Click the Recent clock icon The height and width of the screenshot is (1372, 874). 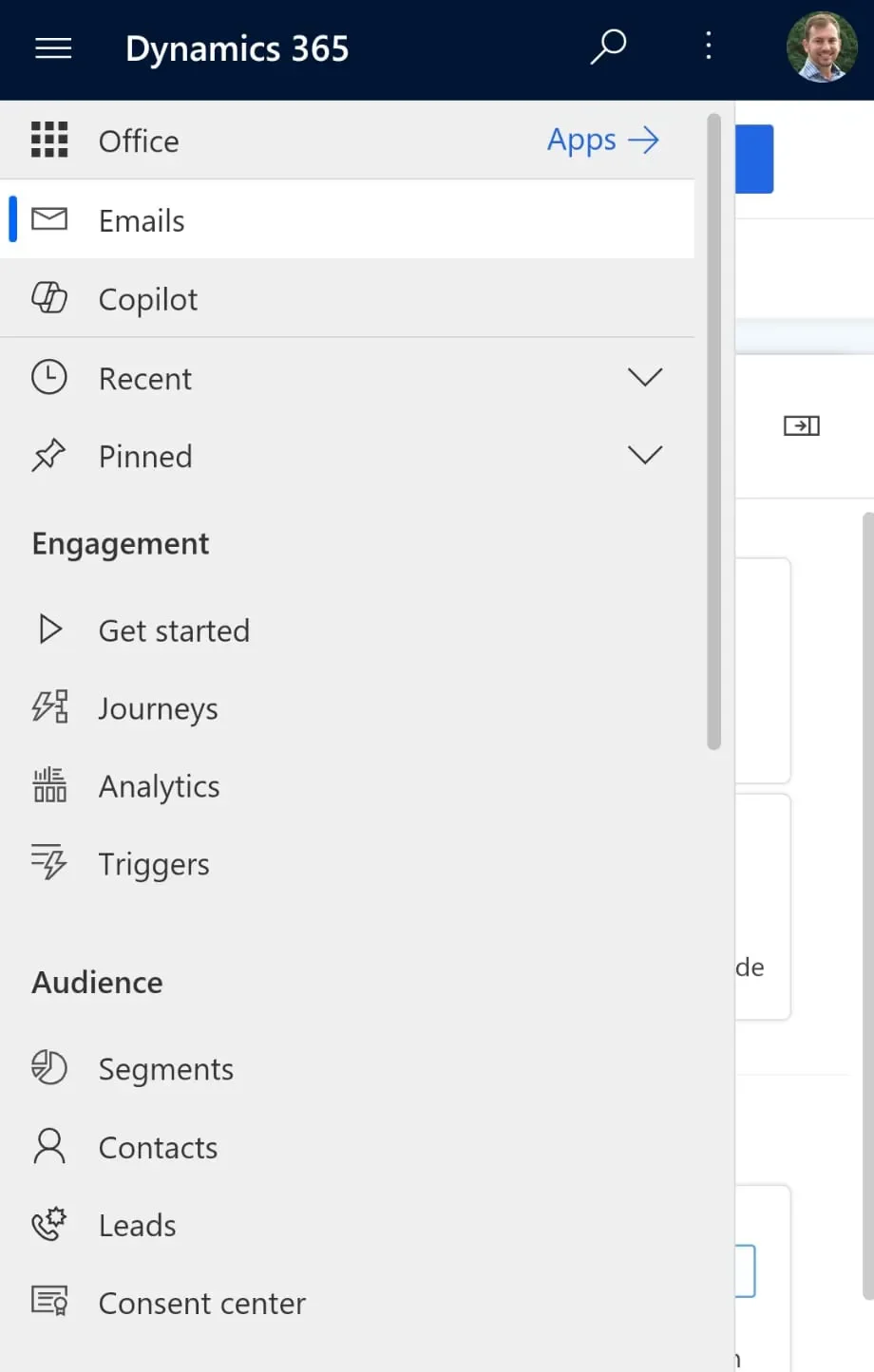[49, 377]
